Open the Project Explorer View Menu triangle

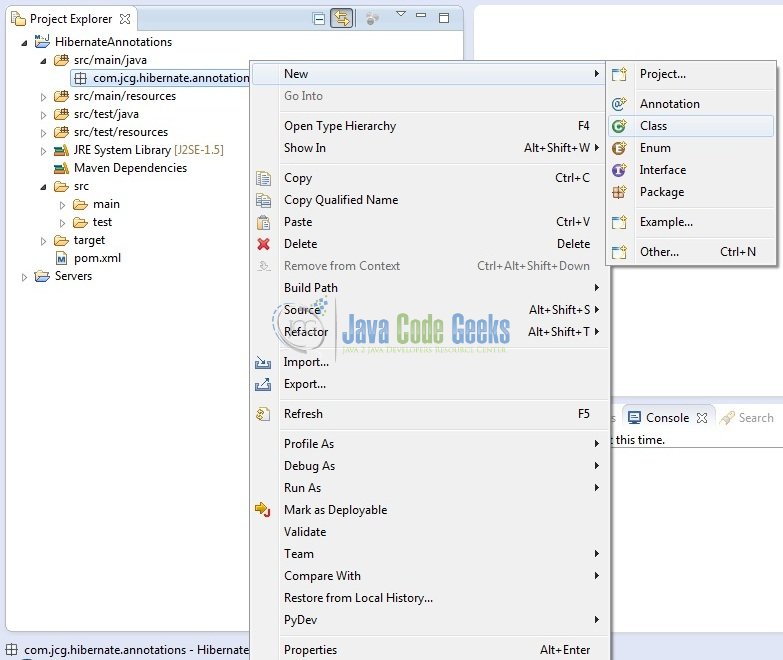tap(400, 14)
